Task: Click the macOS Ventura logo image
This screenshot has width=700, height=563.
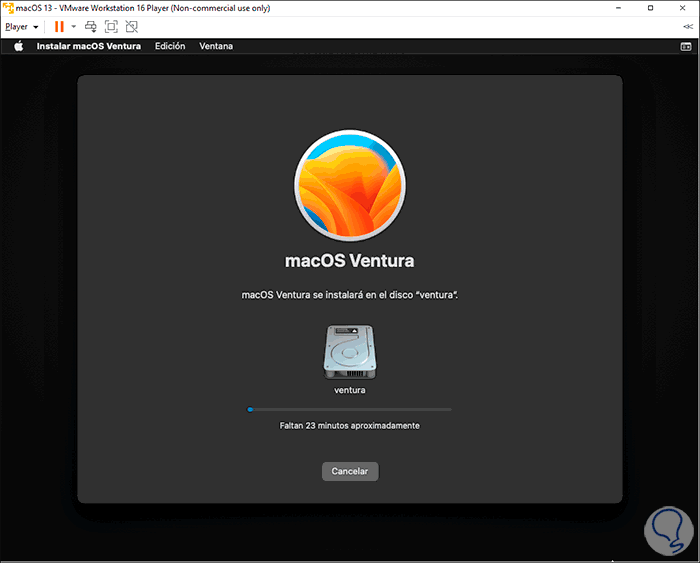Action: click(x=350, y=186)
